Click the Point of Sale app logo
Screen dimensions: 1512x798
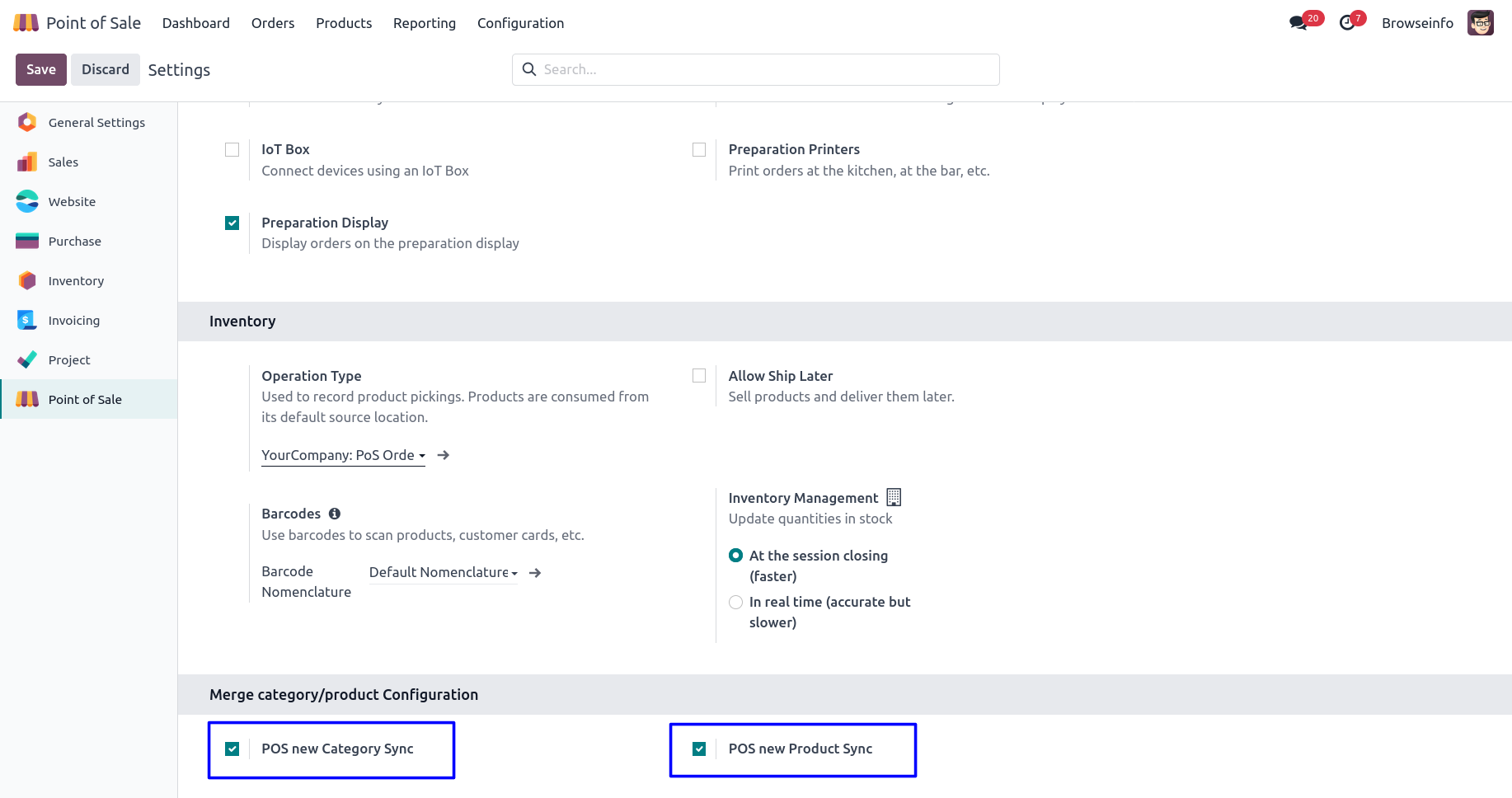pyautogui.click(x=26, y=23)
